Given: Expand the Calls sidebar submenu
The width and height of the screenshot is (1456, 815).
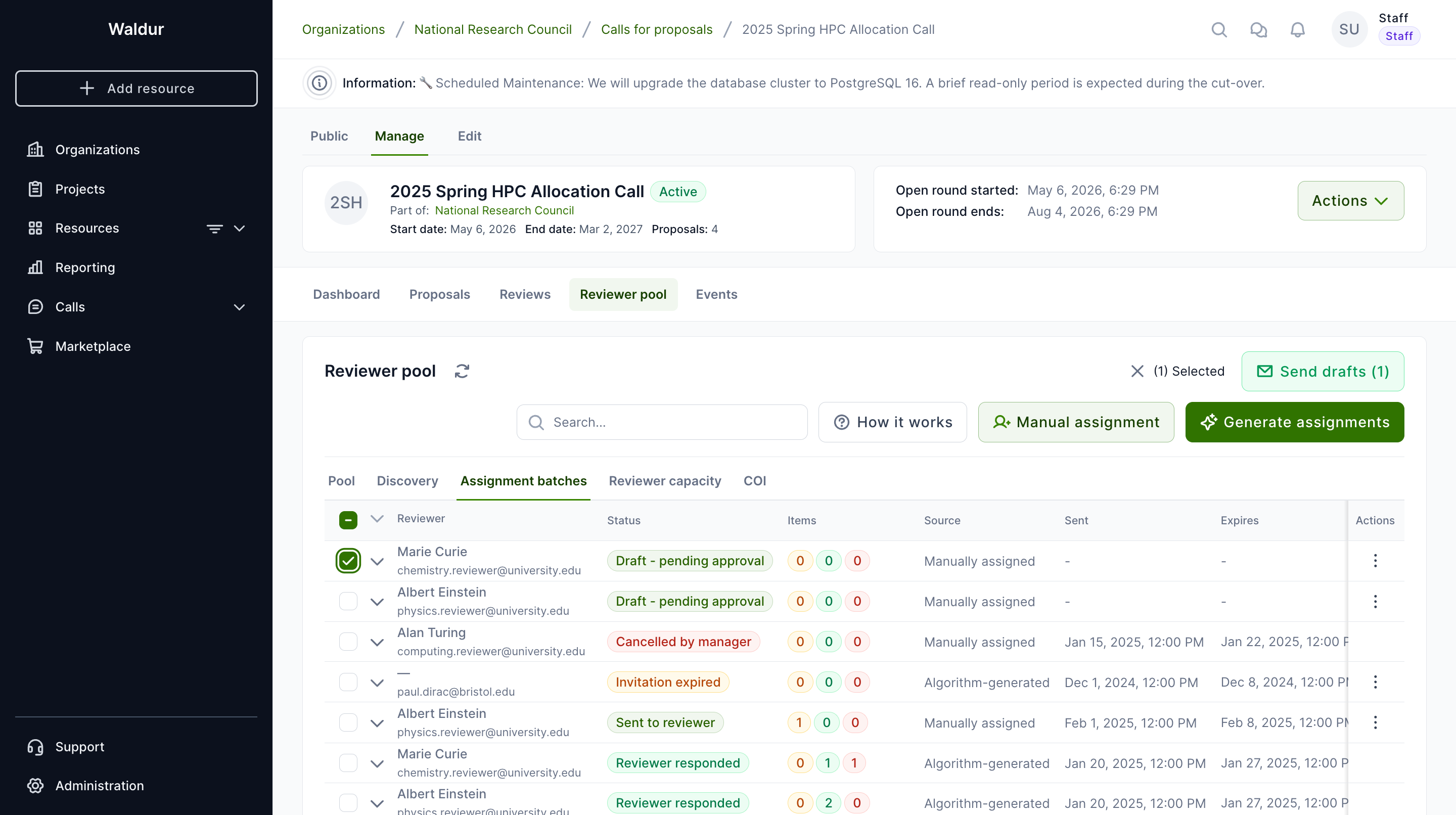Looking at the screenshot, I should click(x=239, y=307).
